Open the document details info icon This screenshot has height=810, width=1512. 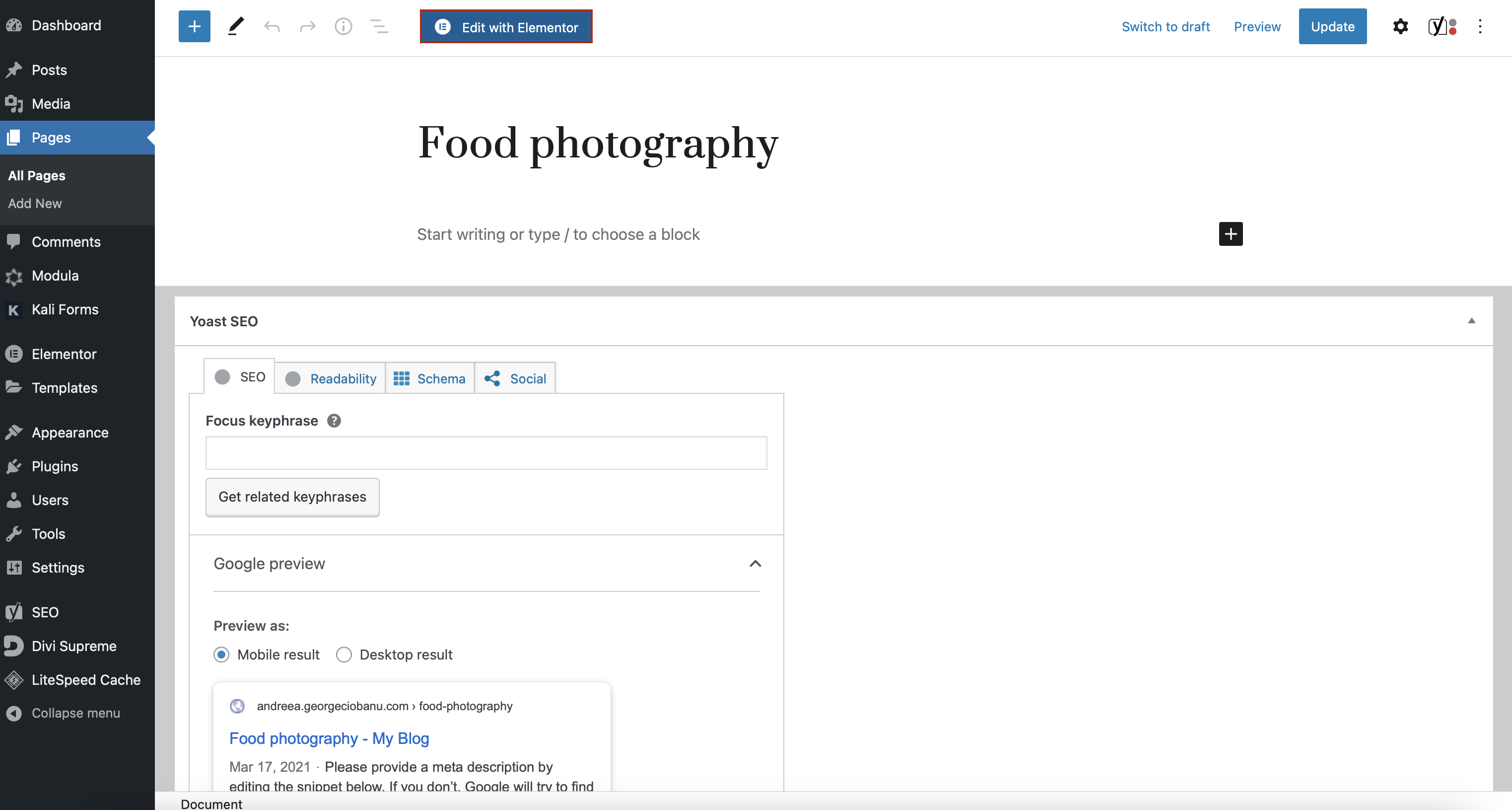344,26
